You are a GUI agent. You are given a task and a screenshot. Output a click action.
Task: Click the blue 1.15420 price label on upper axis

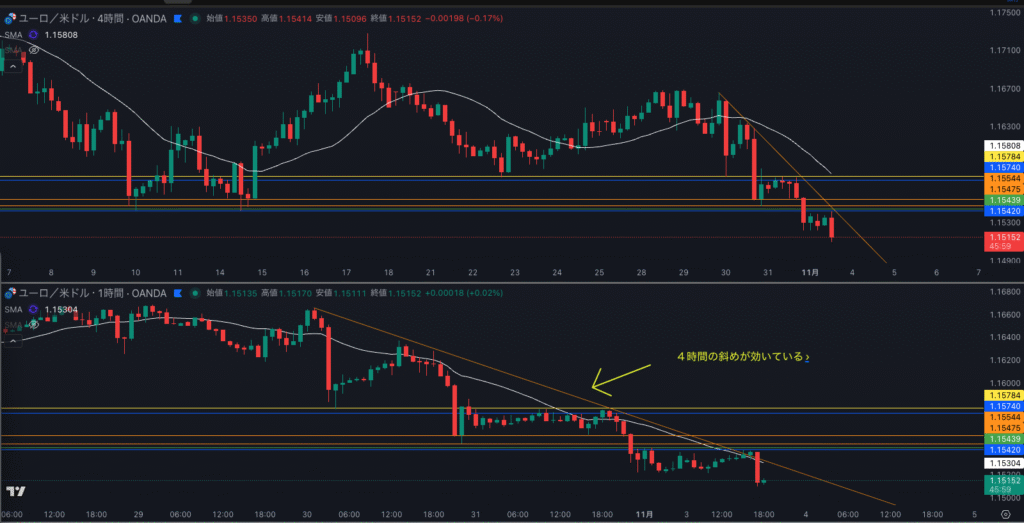pos(1004,212)
